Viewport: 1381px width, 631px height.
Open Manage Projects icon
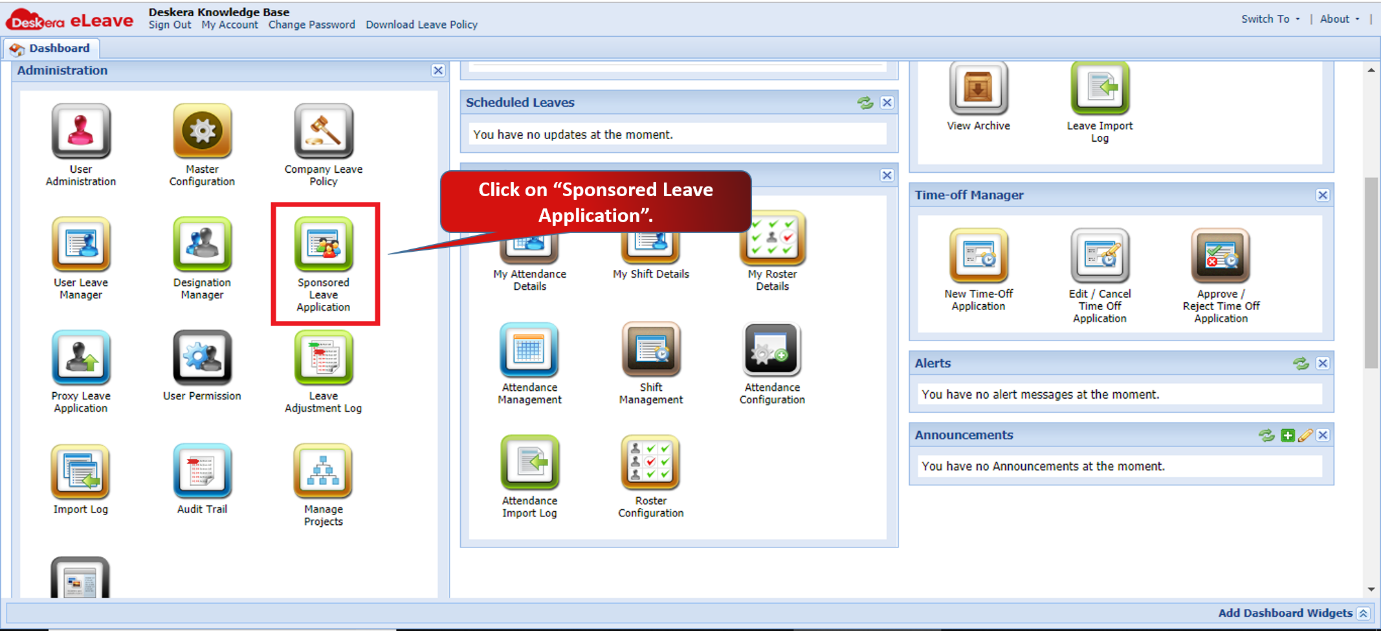323,472
